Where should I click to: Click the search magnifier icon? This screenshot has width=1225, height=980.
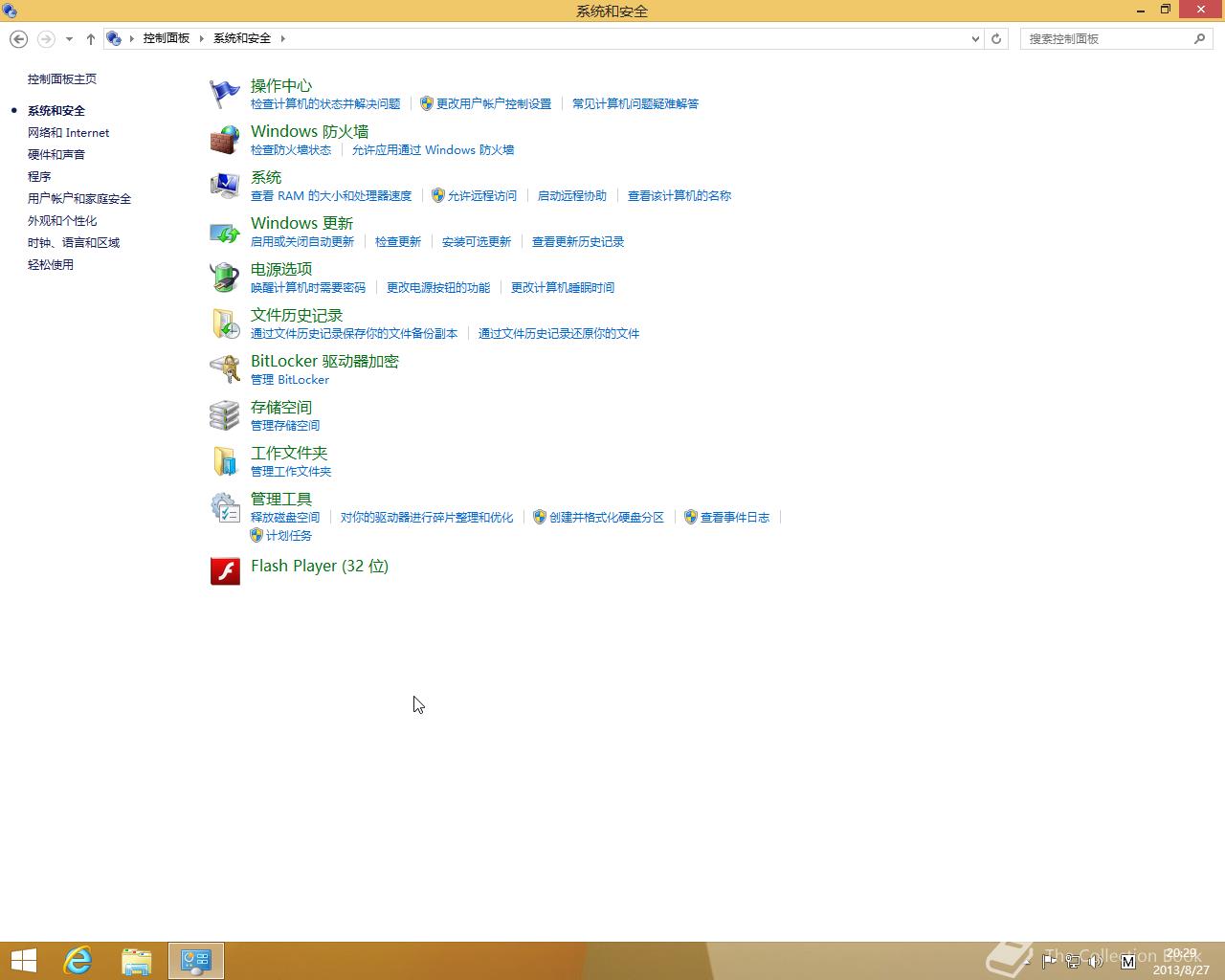click(x=1199, y=38)
